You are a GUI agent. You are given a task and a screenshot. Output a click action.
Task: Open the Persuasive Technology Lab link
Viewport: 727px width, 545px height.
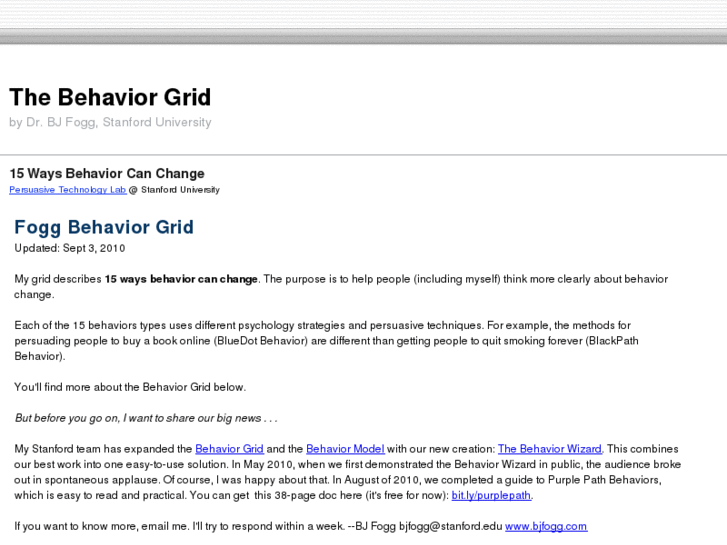coord(68,190)
